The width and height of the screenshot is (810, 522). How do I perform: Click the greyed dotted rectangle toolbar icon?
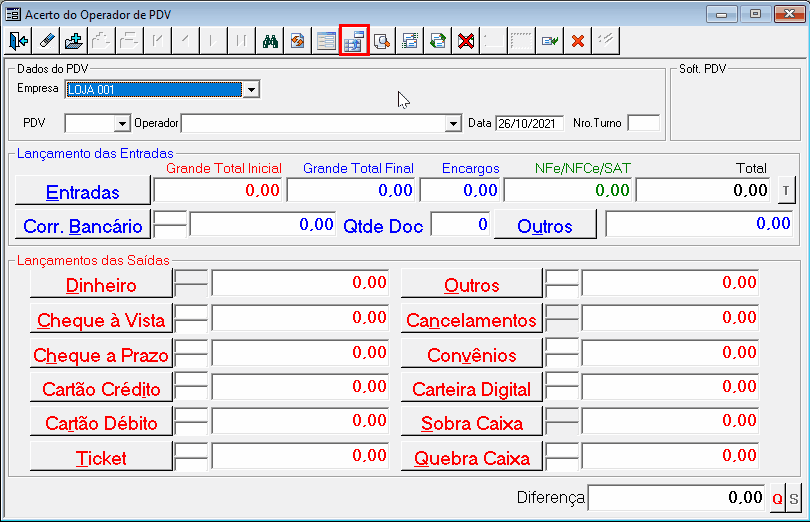[521, 40]
